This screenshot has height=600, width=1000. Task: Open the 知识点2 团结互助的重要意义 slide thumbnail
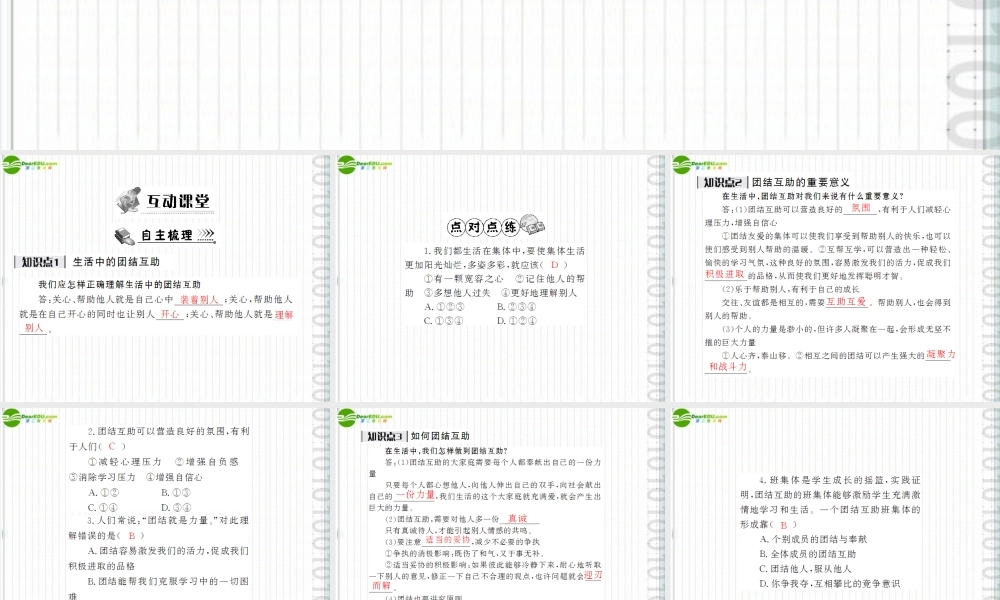(x=835, y=278)
